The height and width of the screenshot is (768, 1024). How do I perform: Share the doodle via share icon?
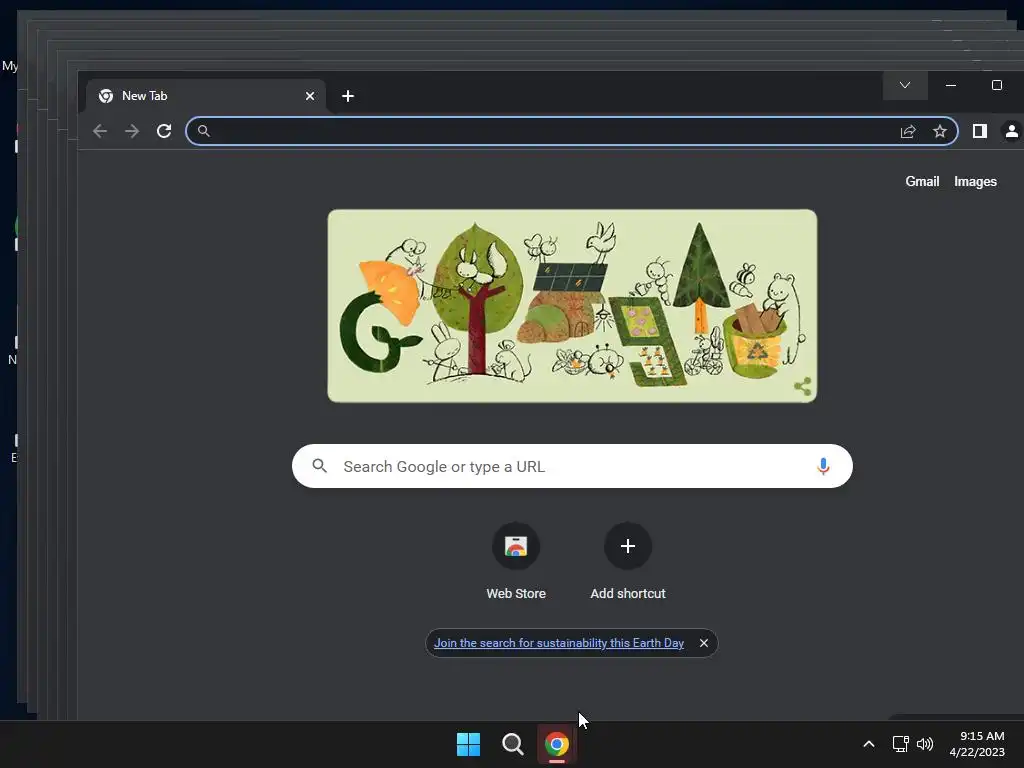coord(803,387)
